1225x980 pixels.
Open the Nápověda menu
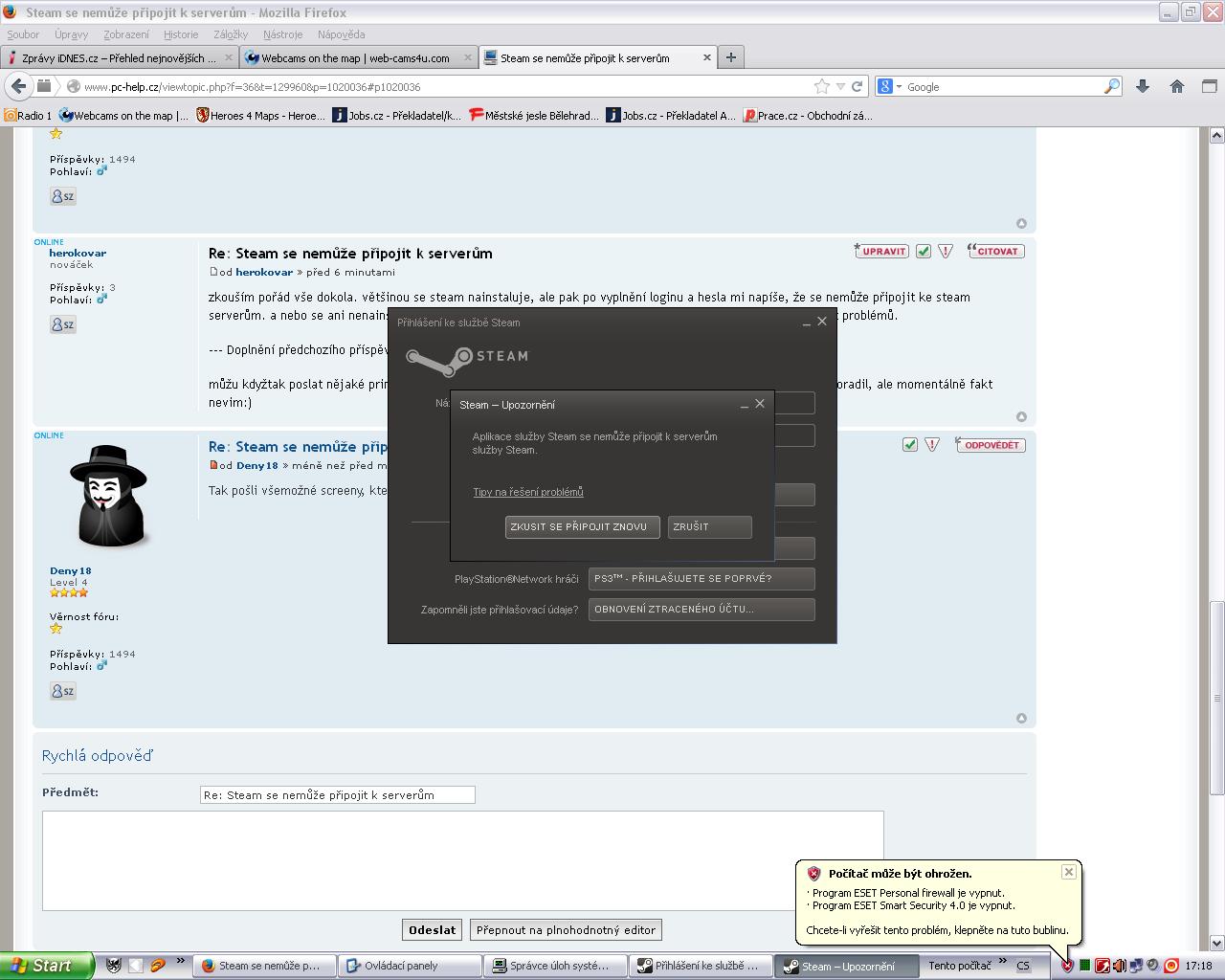pyautogui.click(x=341, y=34)
